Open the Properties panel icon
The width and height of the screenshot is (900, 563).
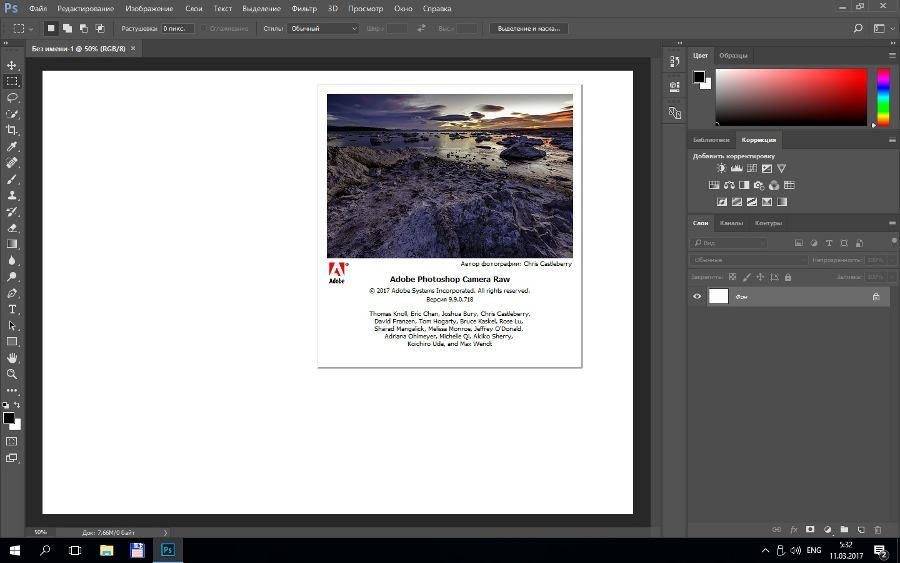(x=674, y=87)
